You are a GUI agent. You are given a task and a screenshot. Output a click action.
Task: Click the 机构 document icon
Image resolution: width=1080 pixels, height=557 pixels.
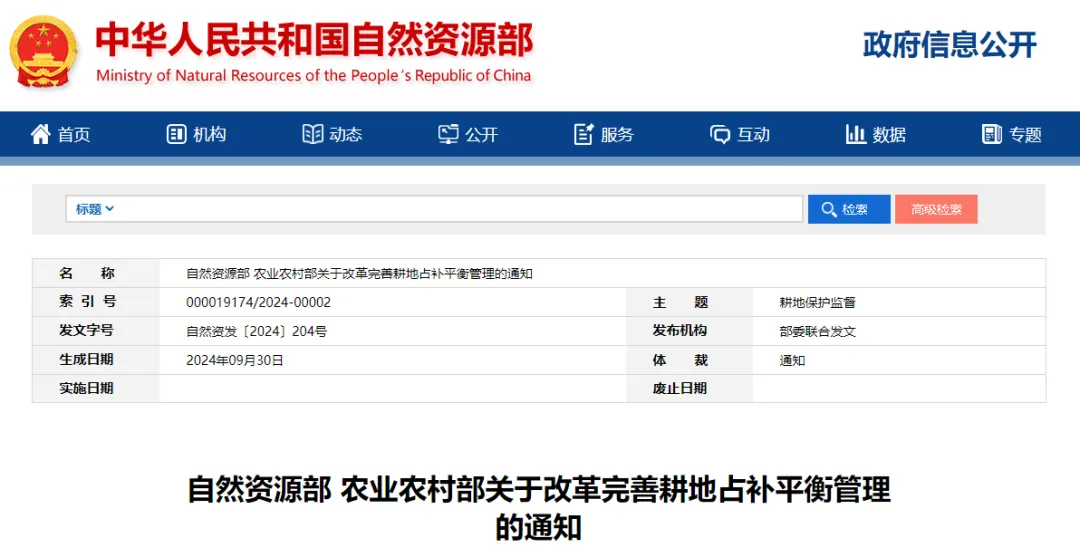point(176,134)
